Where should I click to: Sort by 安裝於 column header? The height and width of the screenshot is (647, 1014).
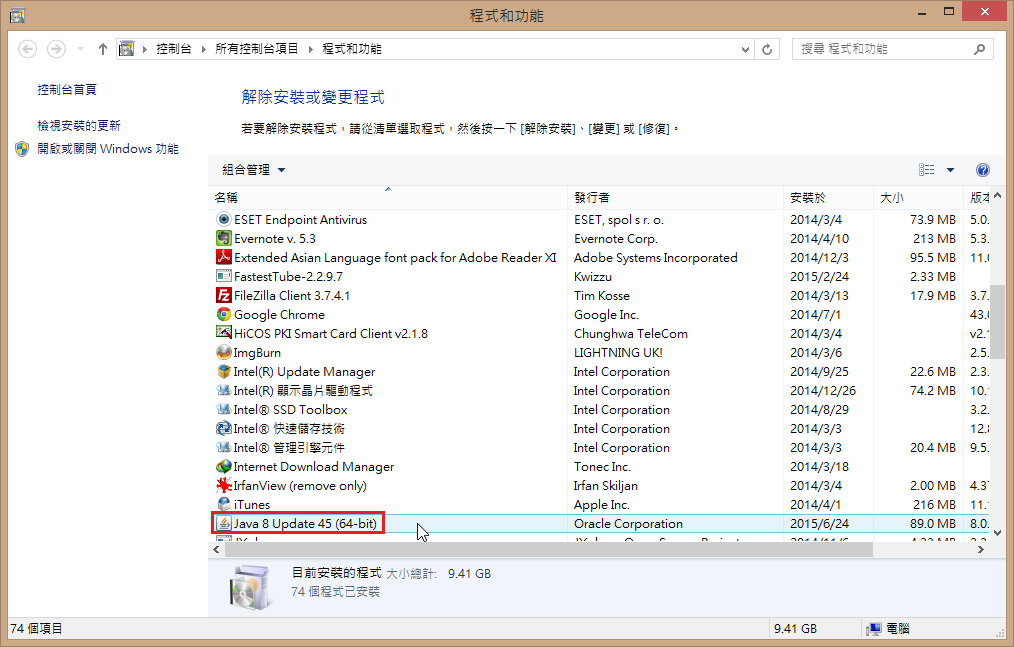[x=828, y=197]
